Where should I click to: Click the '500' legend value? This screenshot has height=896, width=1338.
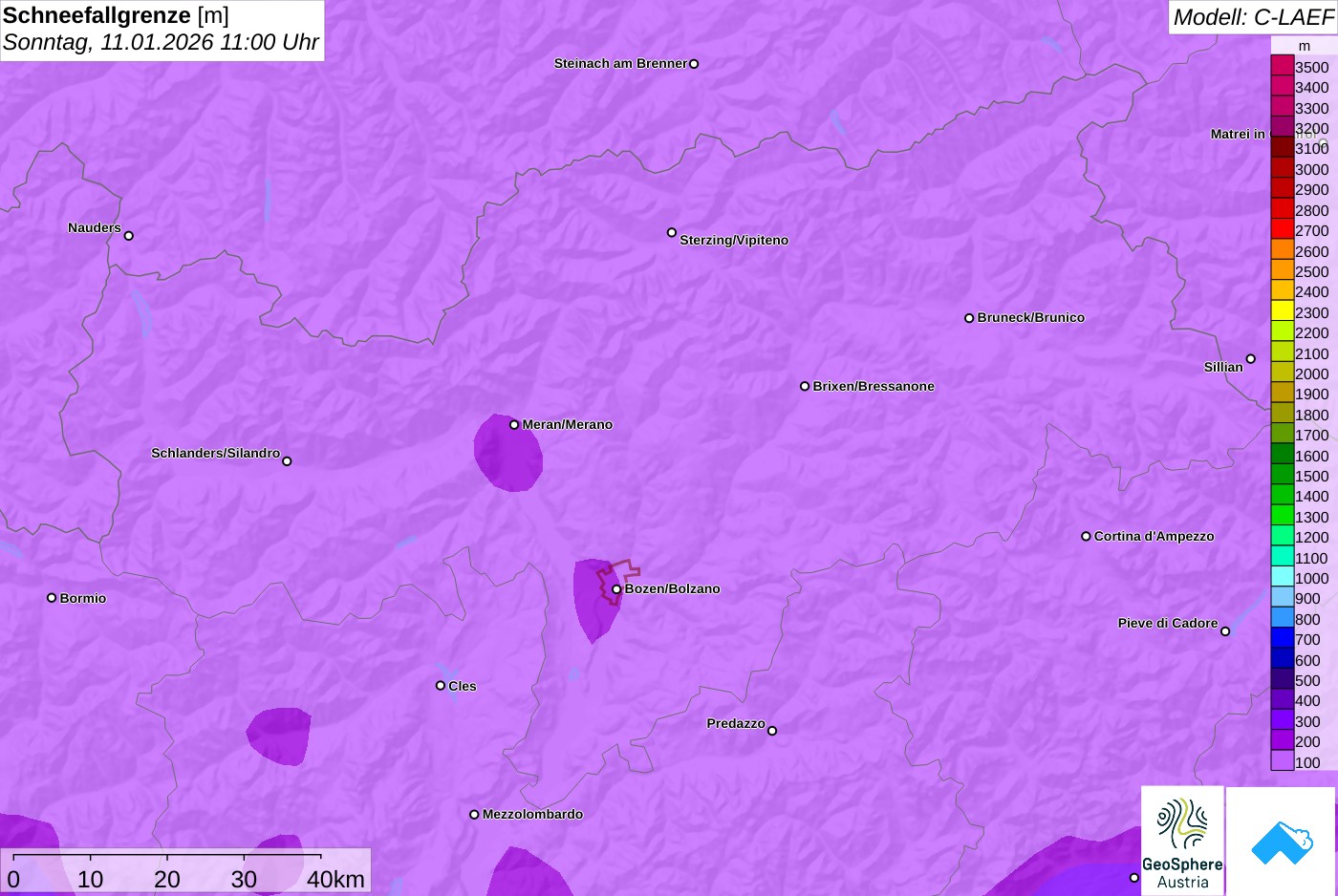click(1307, 681)
